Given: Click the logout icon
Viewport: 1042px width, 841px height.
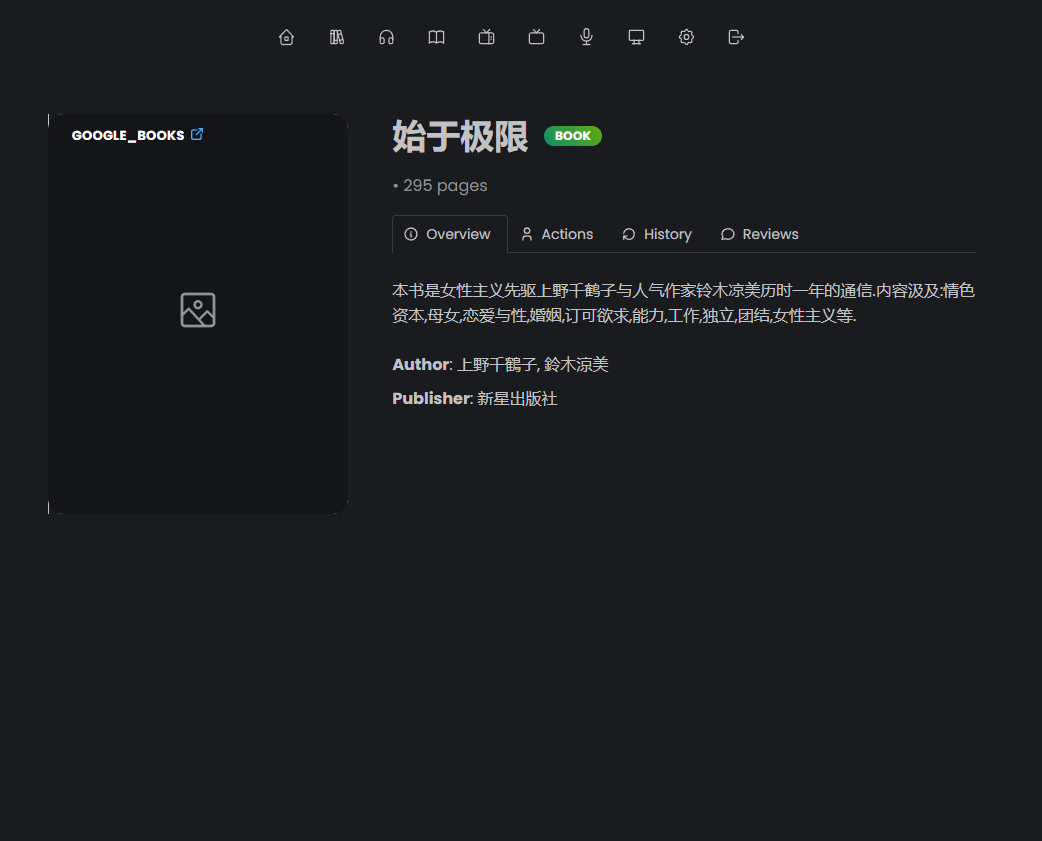Looking at the screenshot, I should [736, 37].
